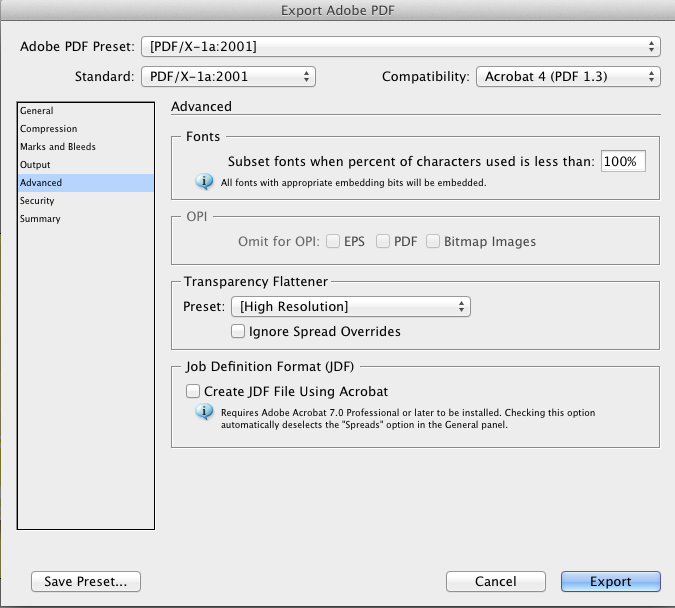Enable EPS omit for OPI checkbox
The width and height of the screenshot is (675, 608).
(x=333, y=241)
